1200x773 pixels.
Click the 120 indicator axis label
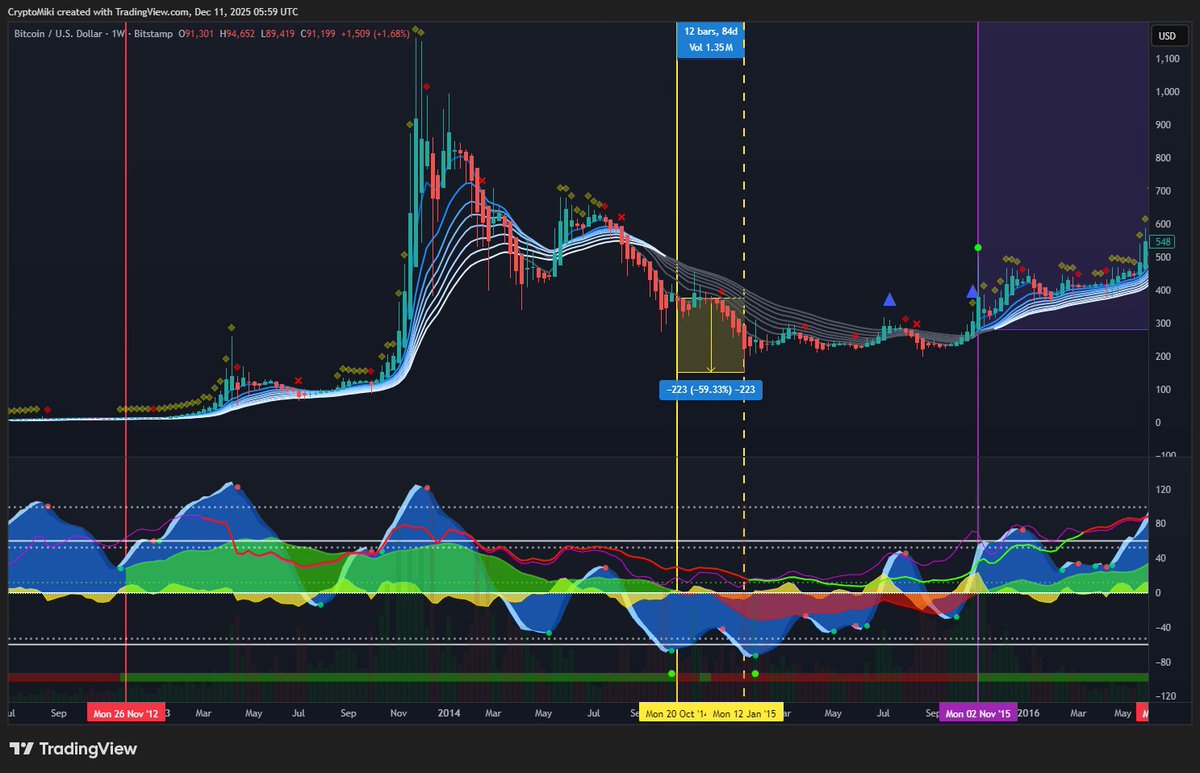(1164, 490)
